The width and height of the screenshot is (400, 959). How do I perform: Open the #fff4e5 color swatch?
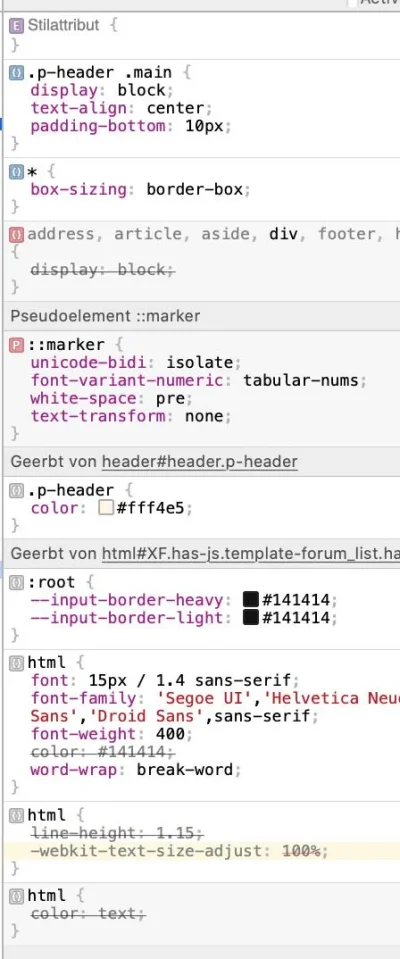coord(106,509)
